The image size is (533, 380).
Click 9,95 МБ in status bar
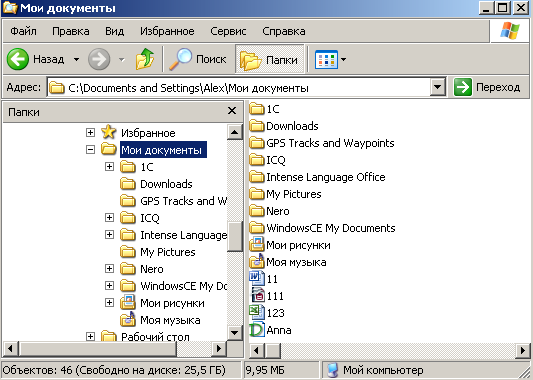[265, 370]
